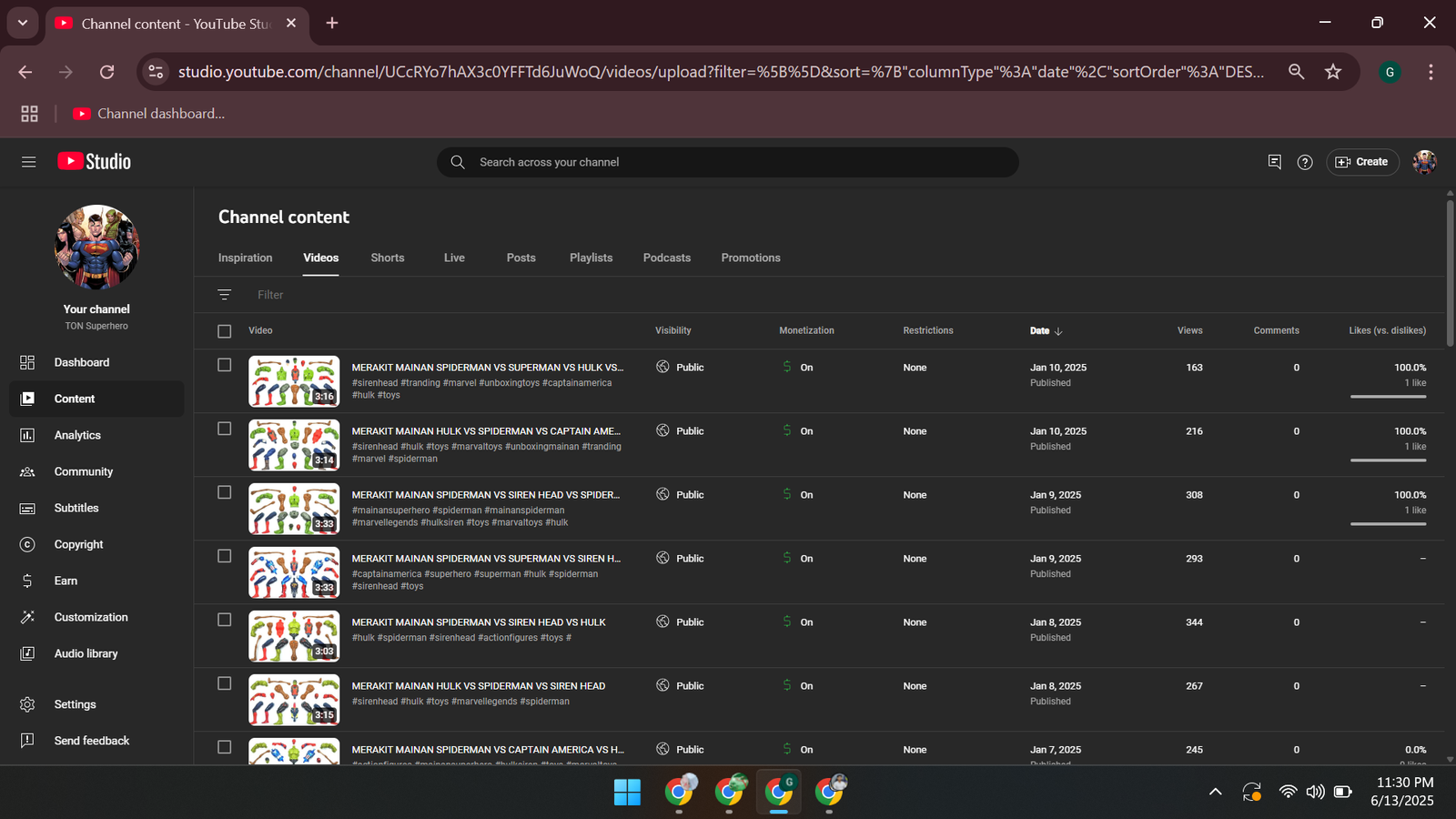Click the Filter text input
This screenshot has height=819, width=1456.
270,295
